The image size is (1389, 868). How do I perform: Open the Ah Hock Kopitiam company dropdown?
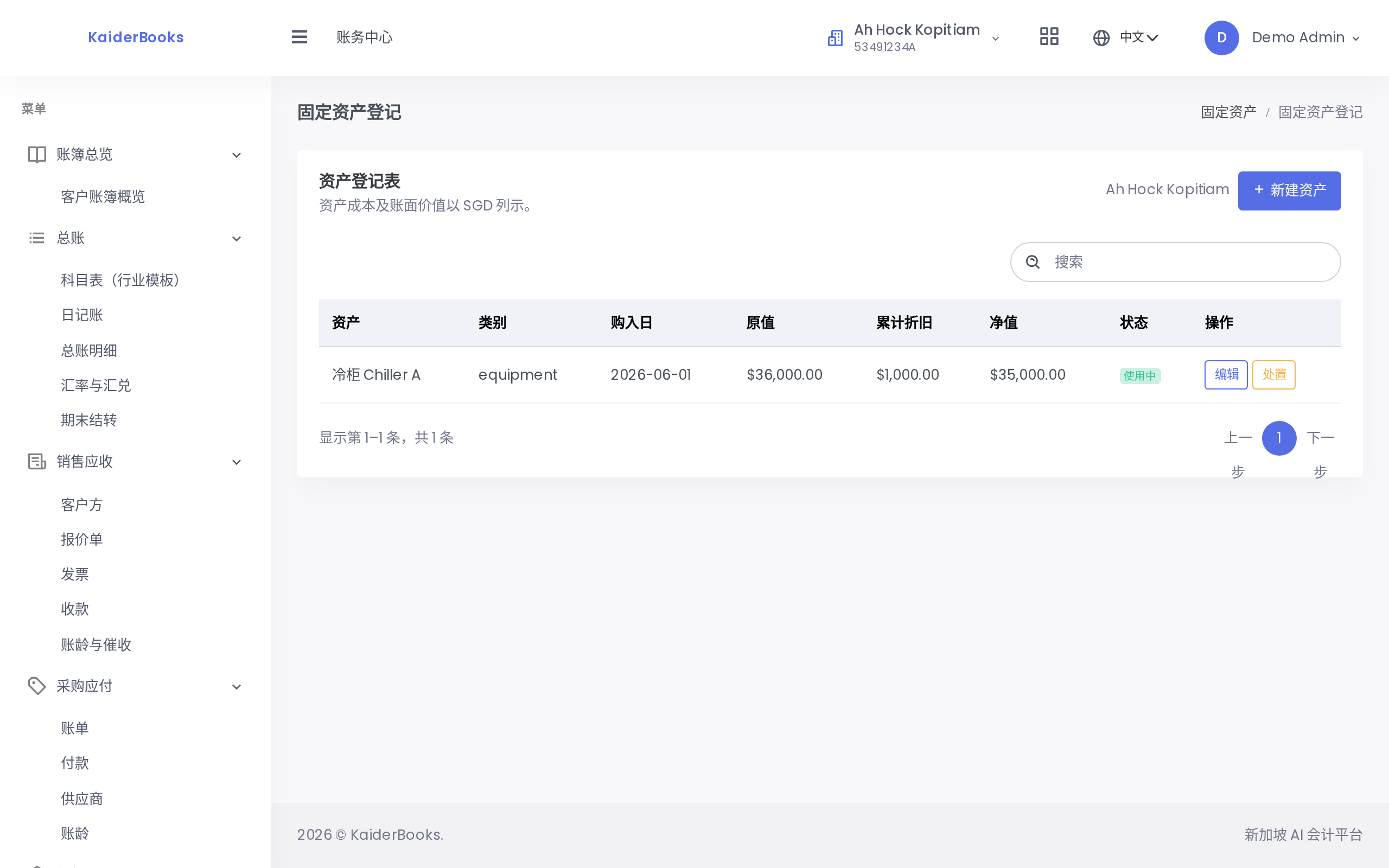pyautogui.click(x=914, y=38)
